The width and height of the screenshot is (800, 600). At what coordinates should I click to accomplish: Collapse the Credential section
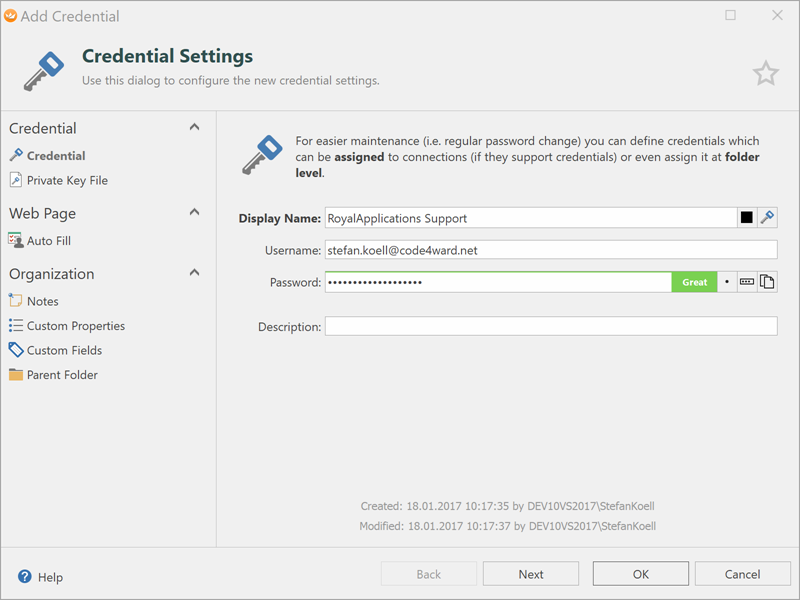[194, 128]
